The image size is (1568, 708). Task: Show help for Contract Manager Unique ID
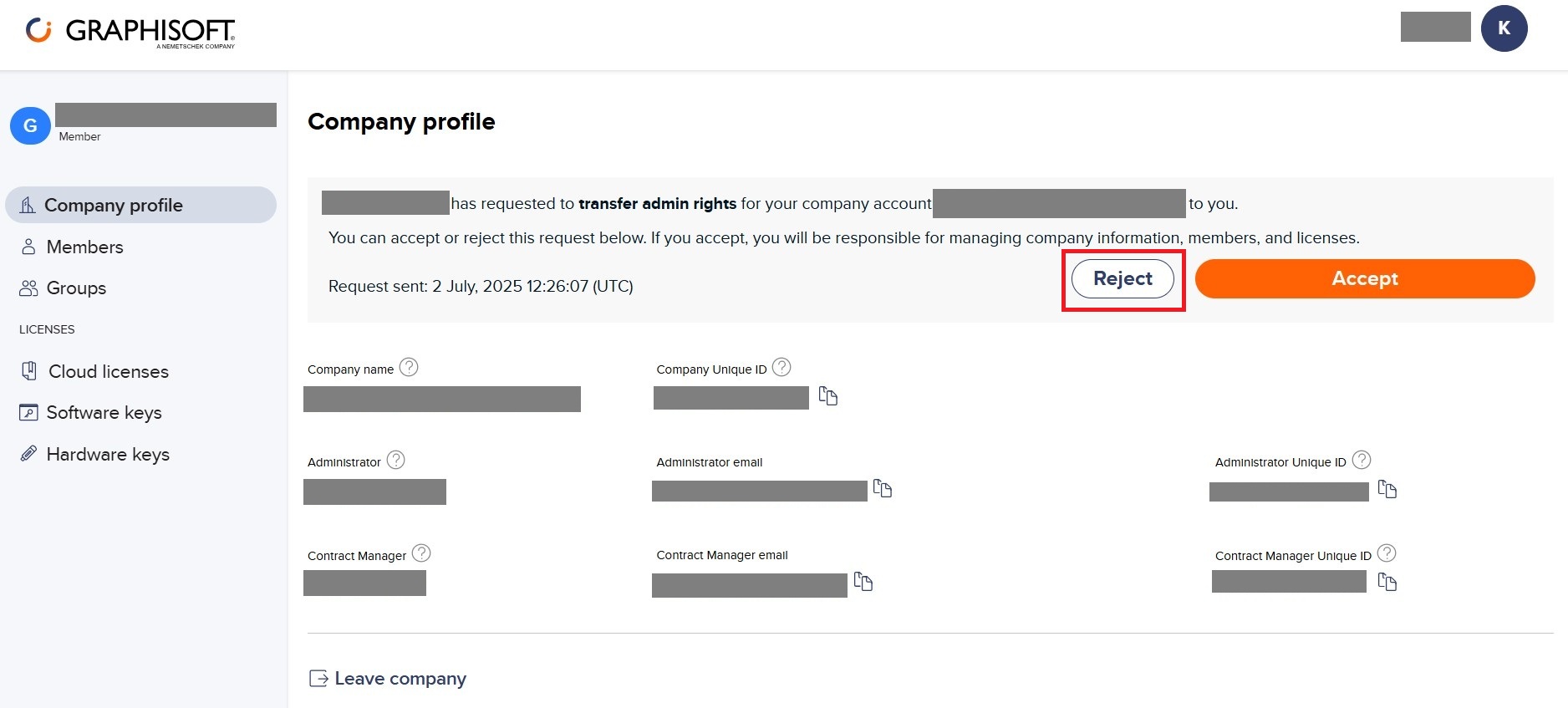(x=1387, y=553)
